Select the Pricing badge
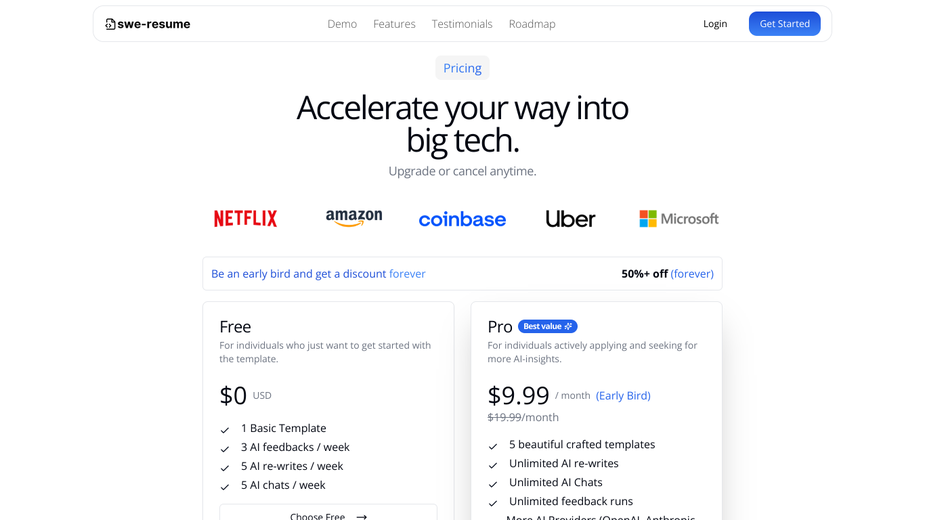Viewport: 925px width, 520px height. pos(462,68)
